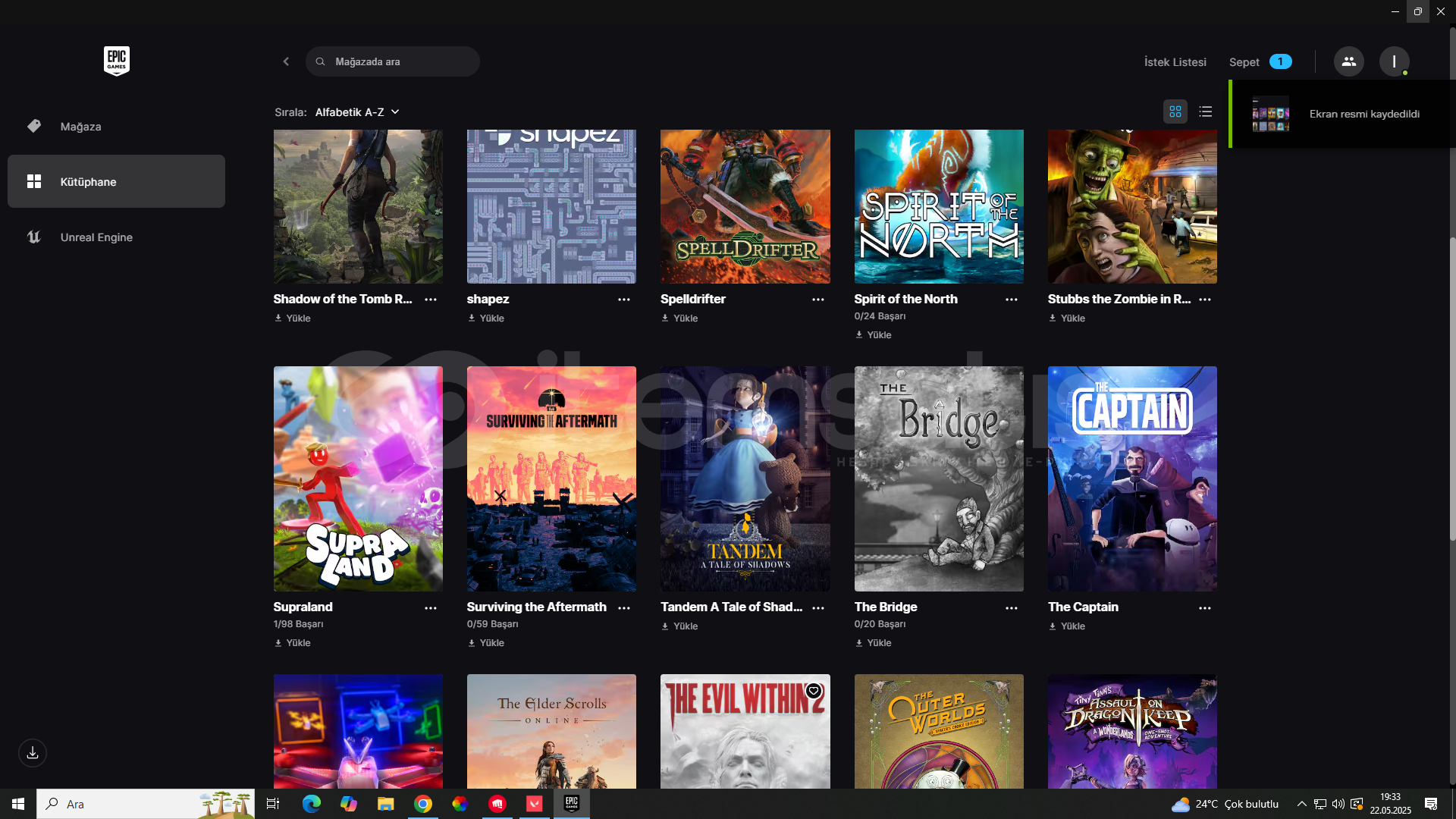Launch Microsoft Edge from taskbar
Screen dimensions: 1456x819
point(311,804)
